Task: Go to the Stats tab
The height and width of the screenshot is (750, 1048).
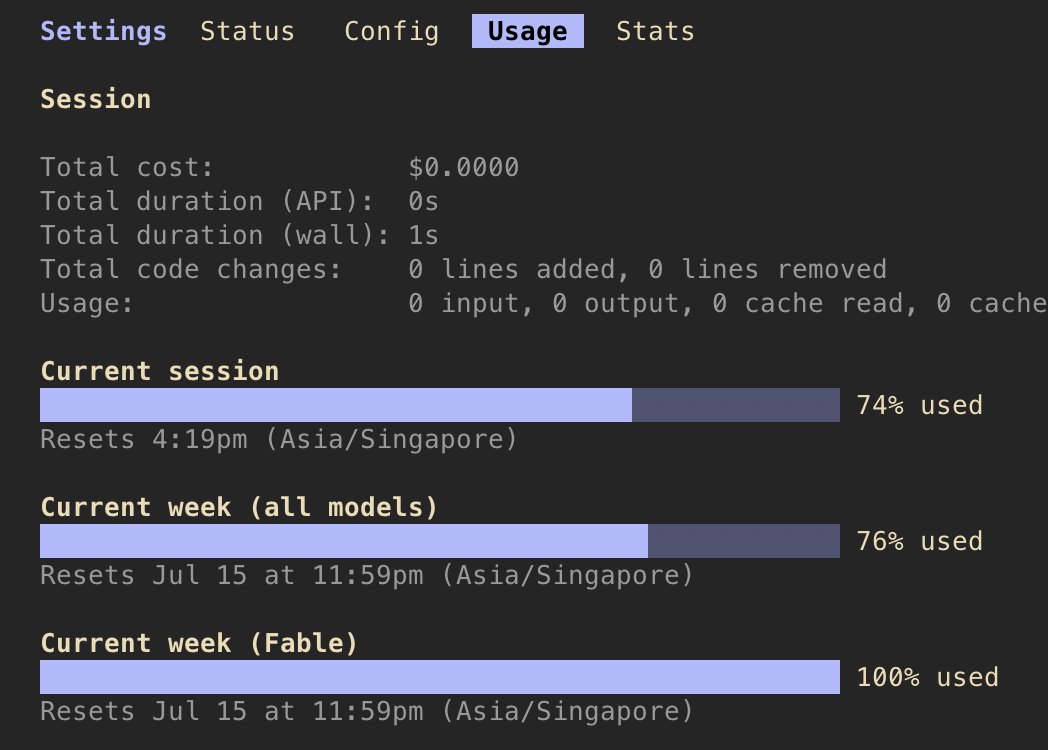Action: click(x=655, y=31)
